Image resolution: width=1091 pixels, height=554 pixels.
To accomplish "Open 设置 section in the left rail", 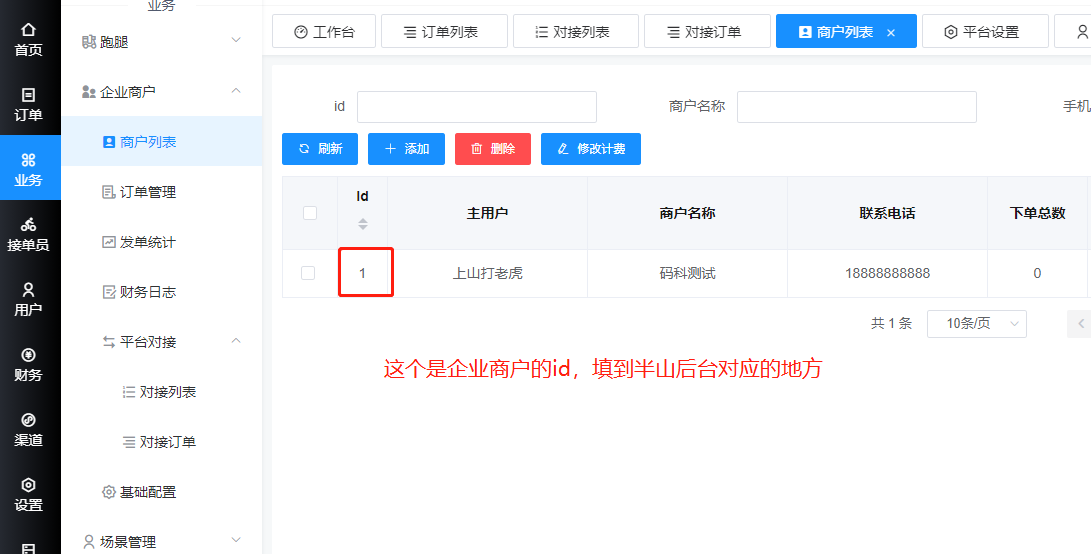I will pos(29,495).
